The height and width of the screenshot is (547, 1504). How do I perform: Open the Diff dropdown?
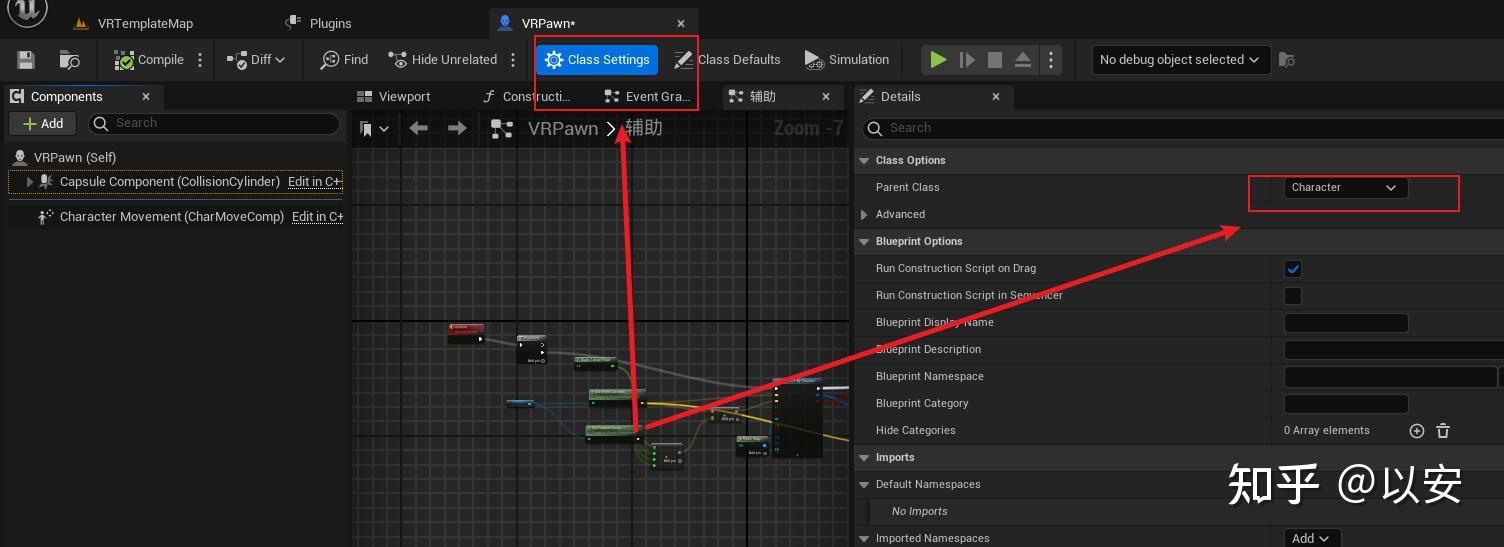(256, 60)
